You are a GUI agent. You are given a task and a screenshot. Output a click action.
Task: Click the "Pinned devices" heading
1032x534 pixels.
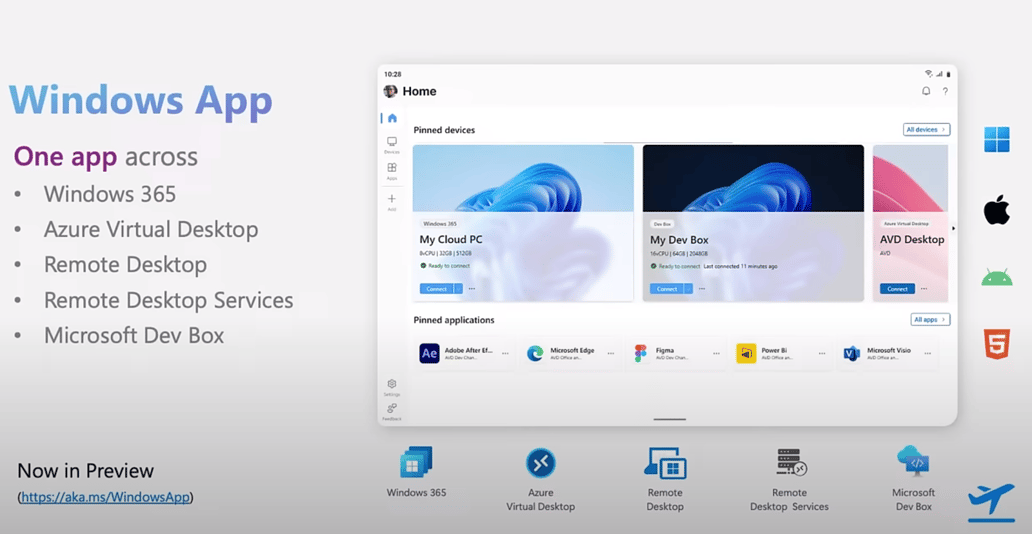pyautogui.click(x=444, y=130)
